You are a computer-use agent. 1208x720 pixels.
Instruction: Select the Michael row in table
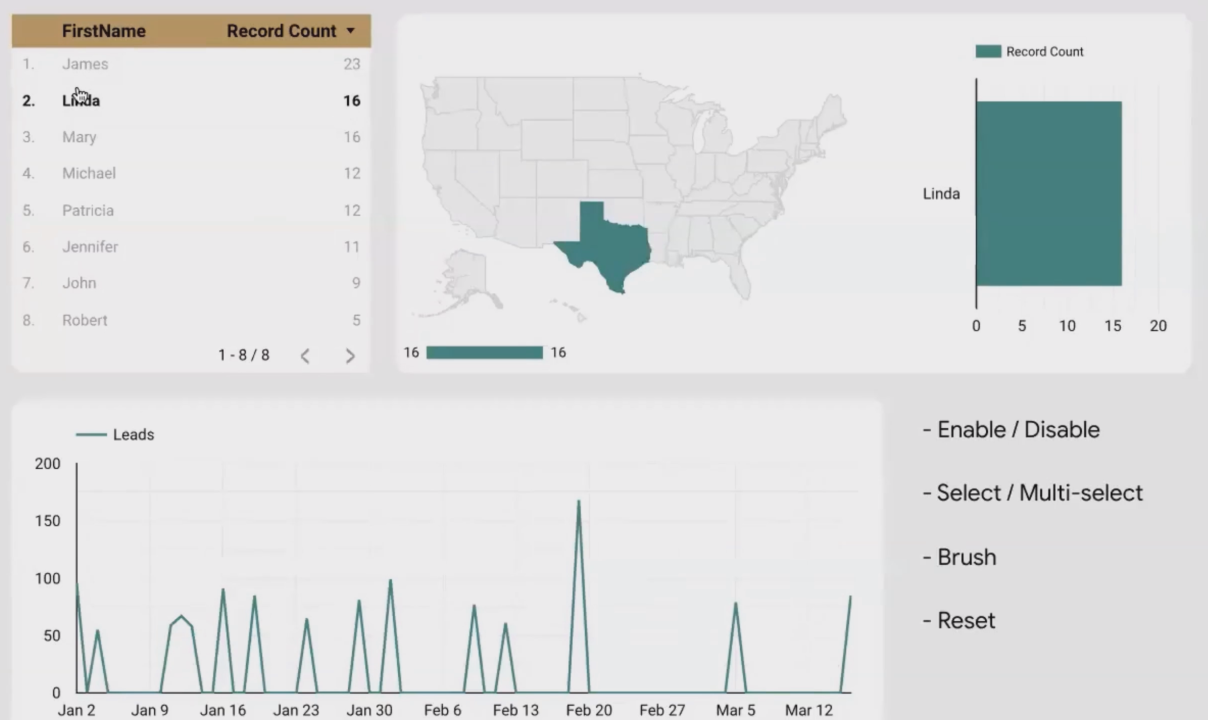(x=191, y=173)
